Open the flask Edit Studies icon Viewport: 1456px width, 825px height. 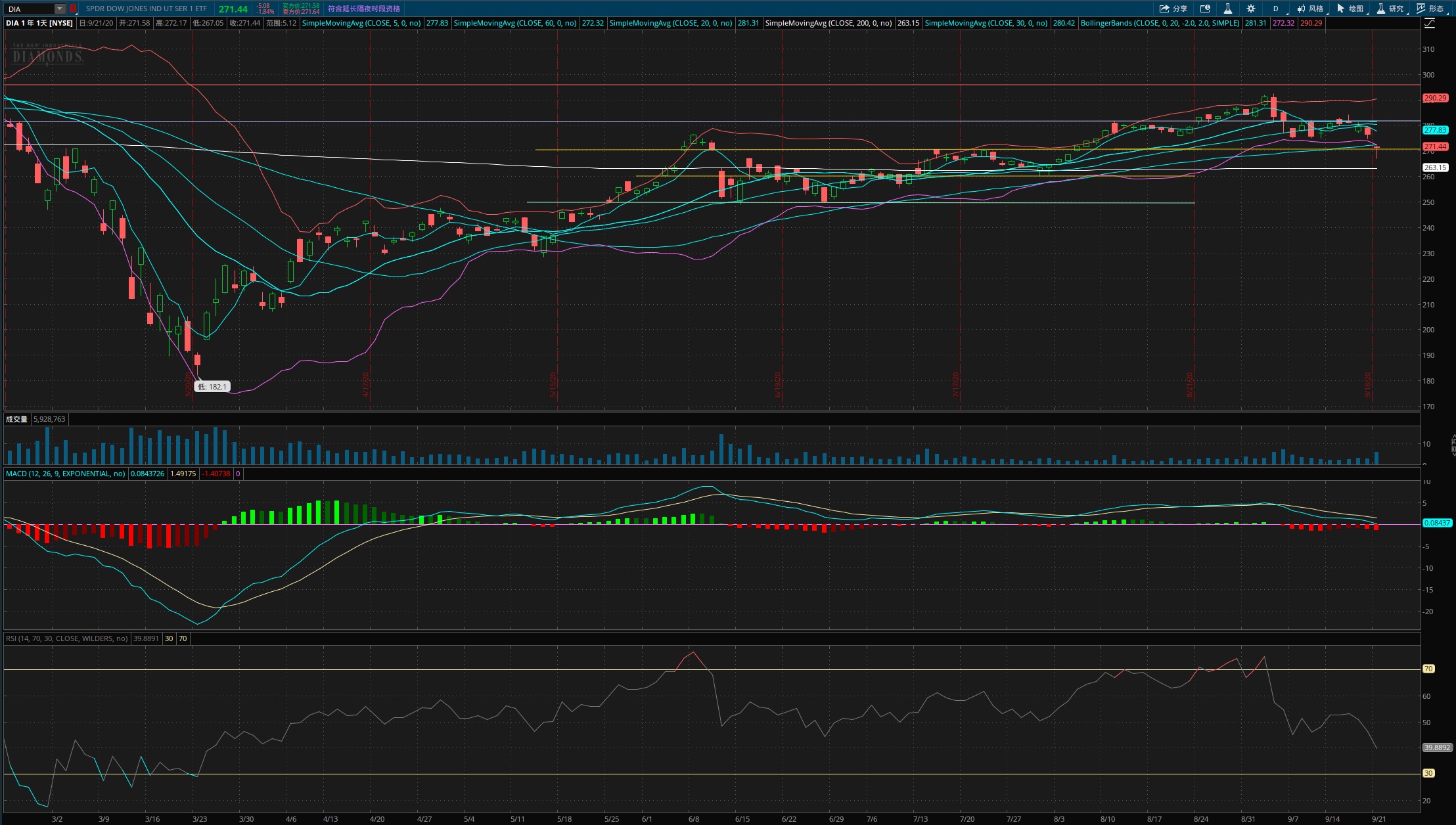click(x=1227, y=9)
